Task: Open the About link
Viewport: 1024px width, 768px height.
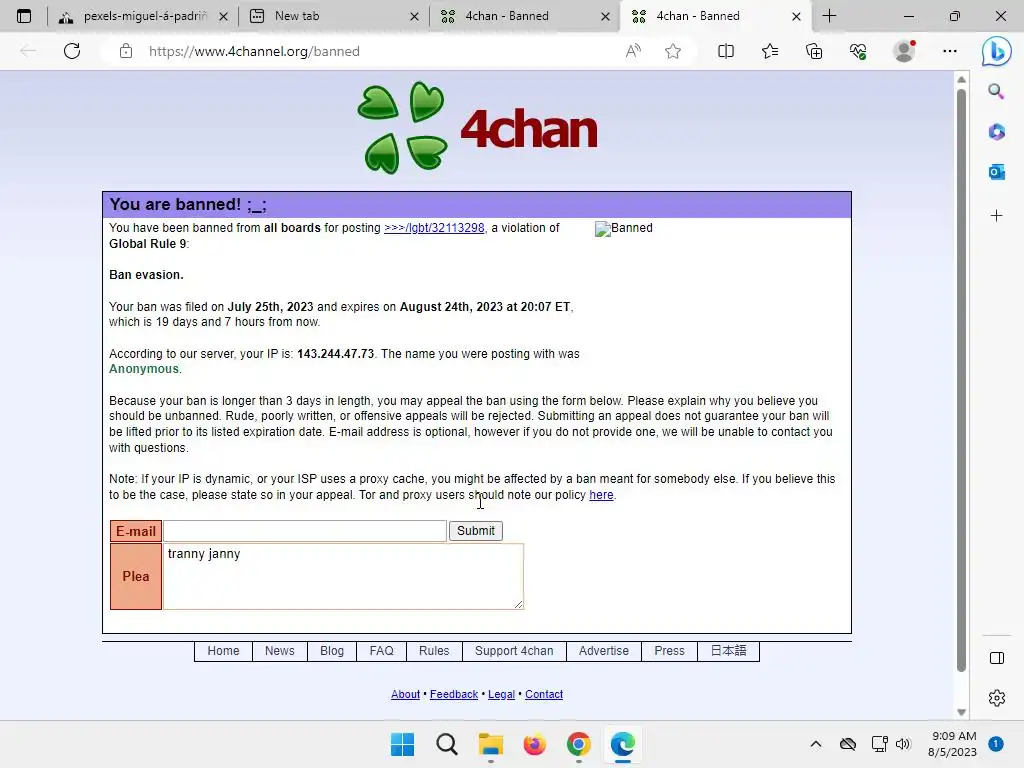Action: (406, 694)
